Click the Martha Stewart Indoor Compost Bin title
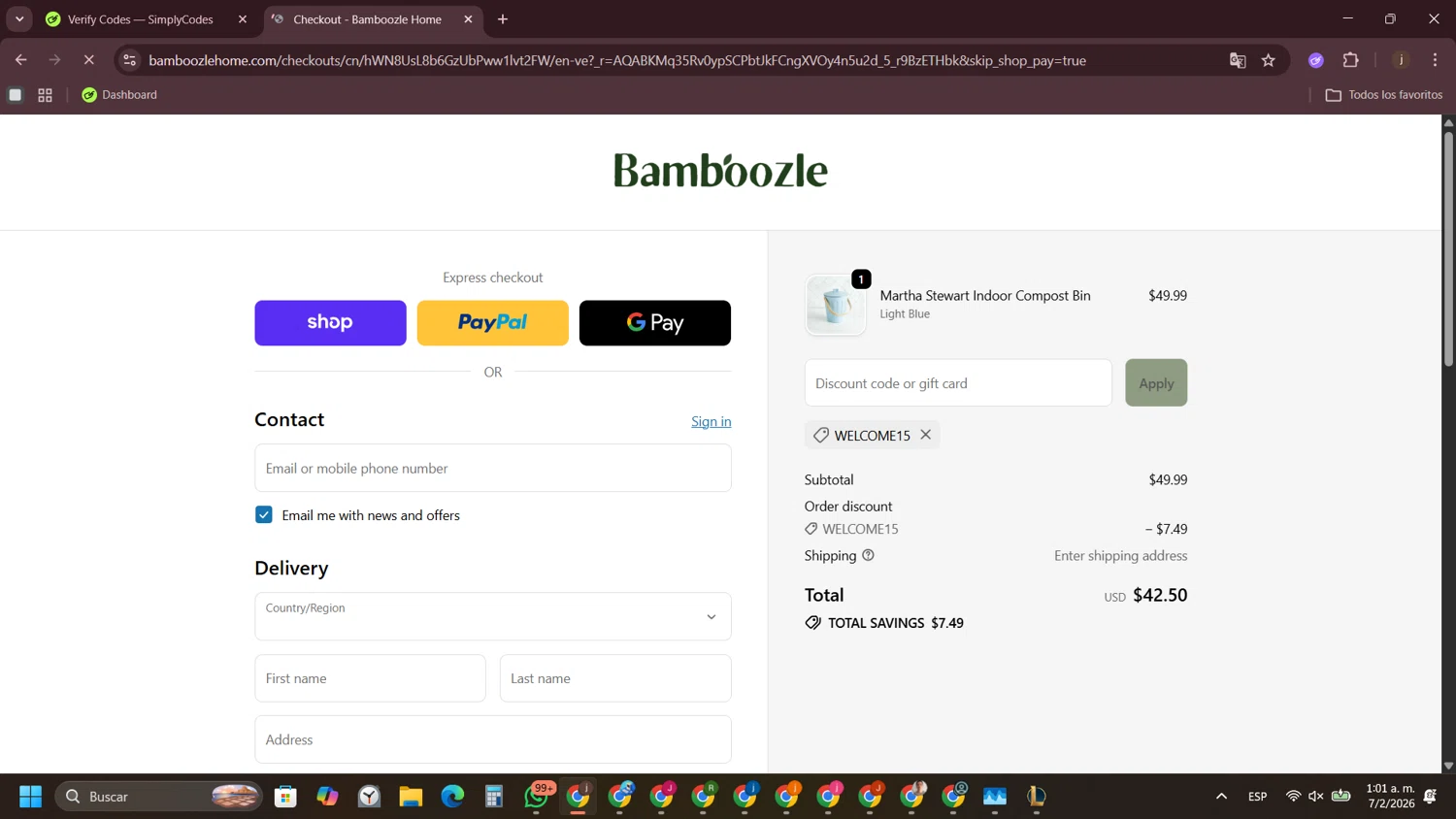The height and width of the screenshot is (819, 1456). 985,295
